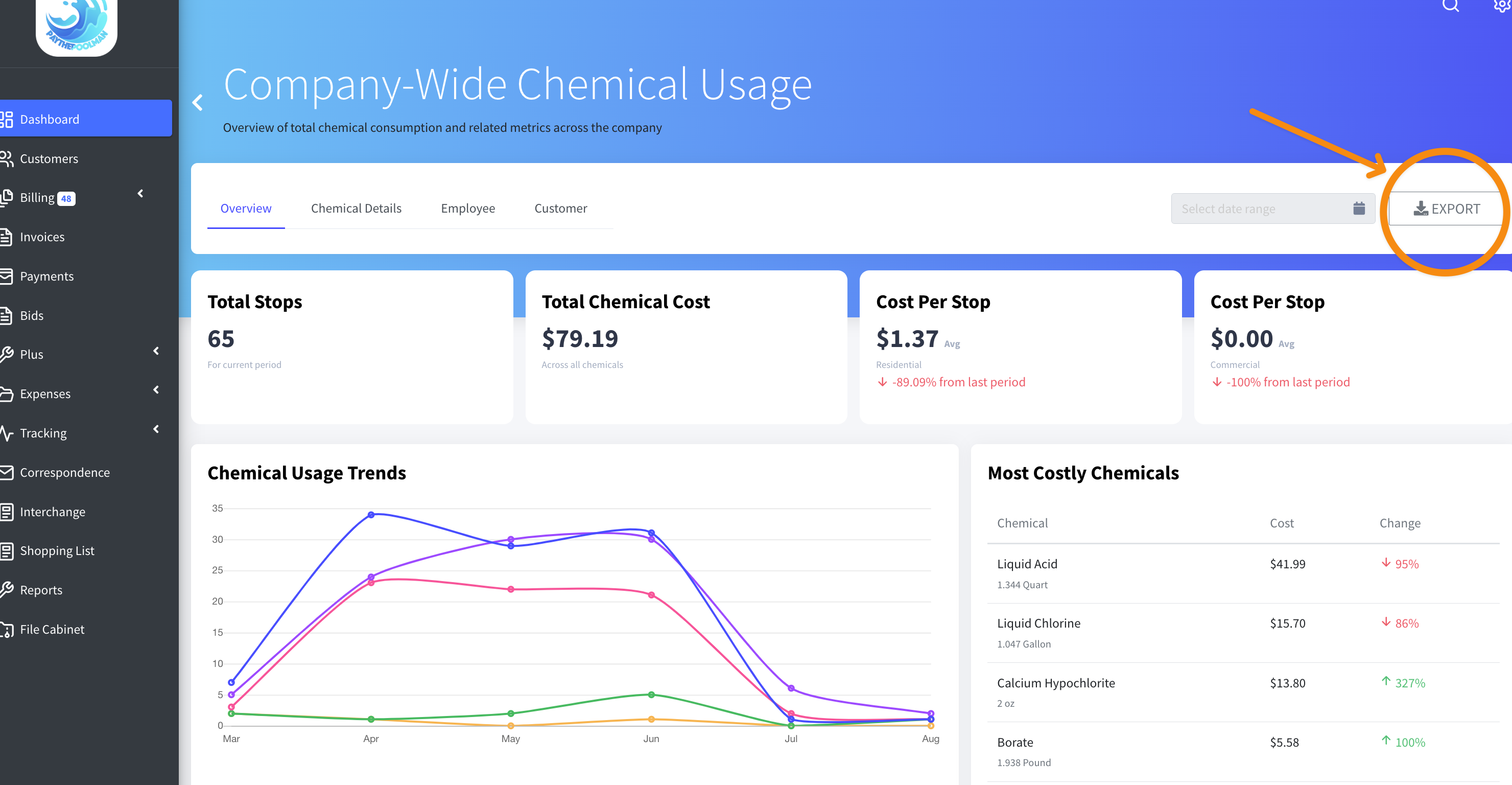Select the Customer tab
This screenshot has width=1512, height=785.
click(x=560, y=209)
